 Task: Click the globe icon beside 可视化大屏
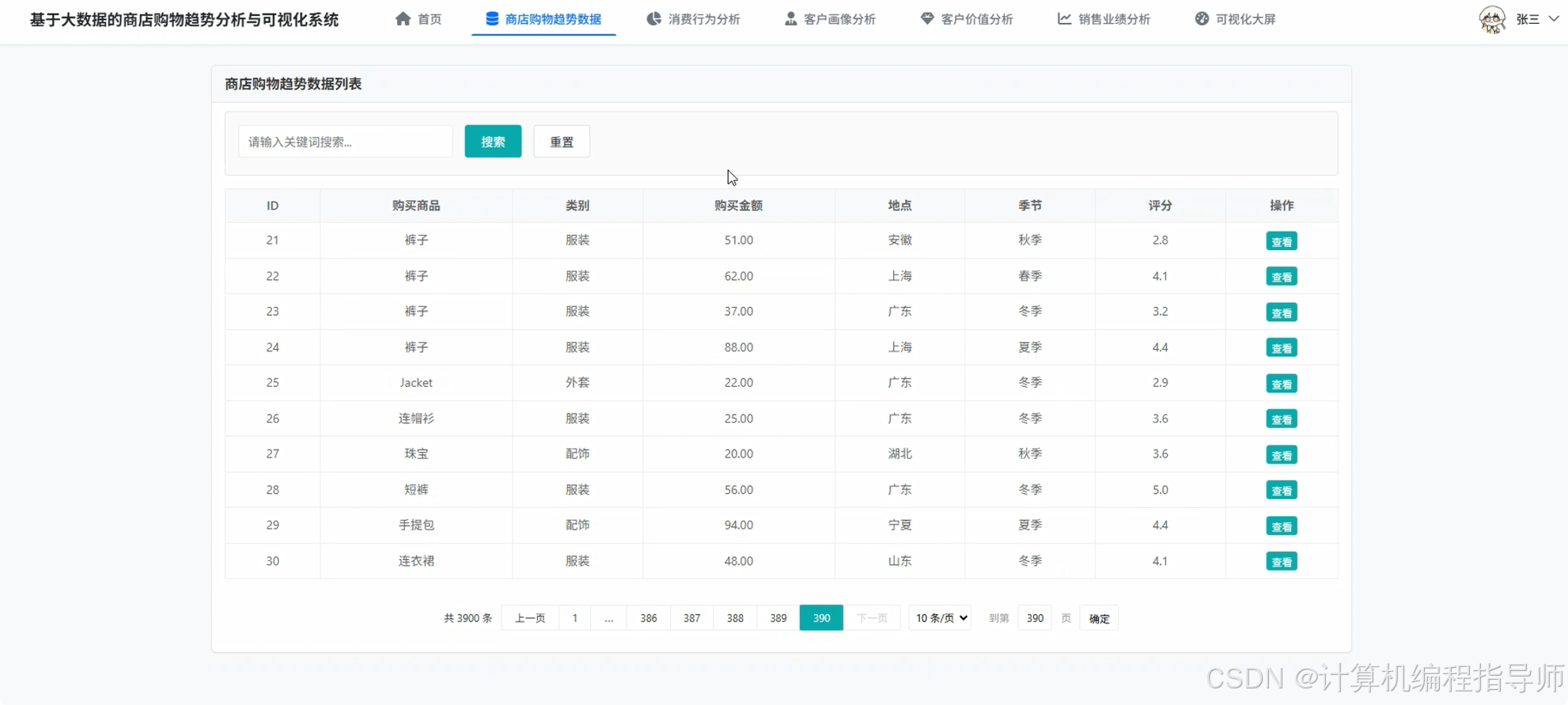[x=1202, y=18]
